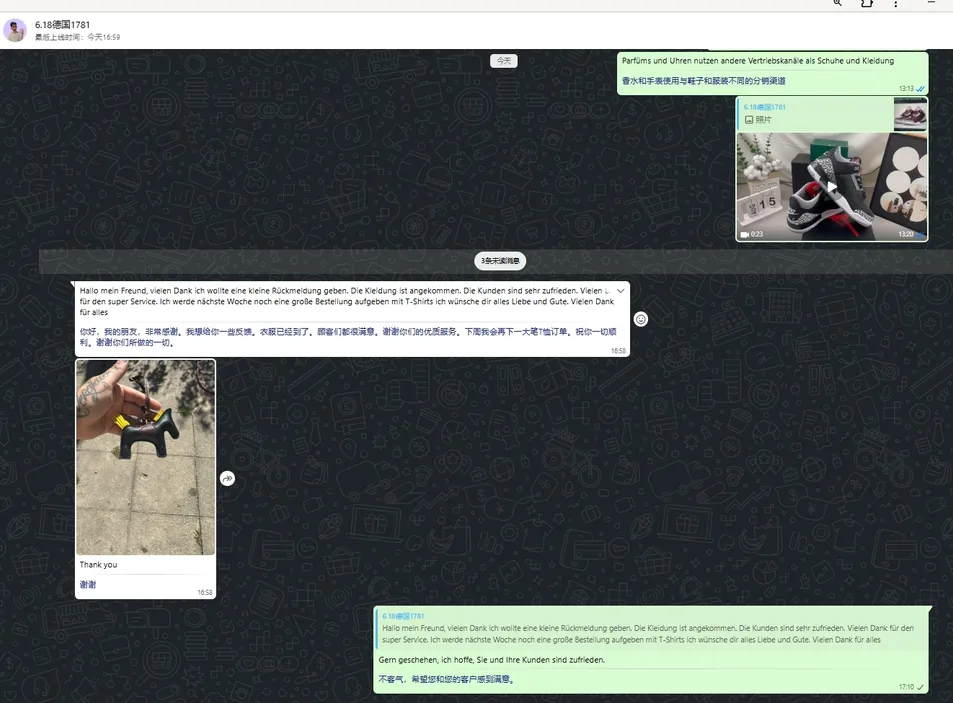Open quoted sneaker thumbnail in reply
The height and width of the screenshot is (703, 953).
click(910, 114)
